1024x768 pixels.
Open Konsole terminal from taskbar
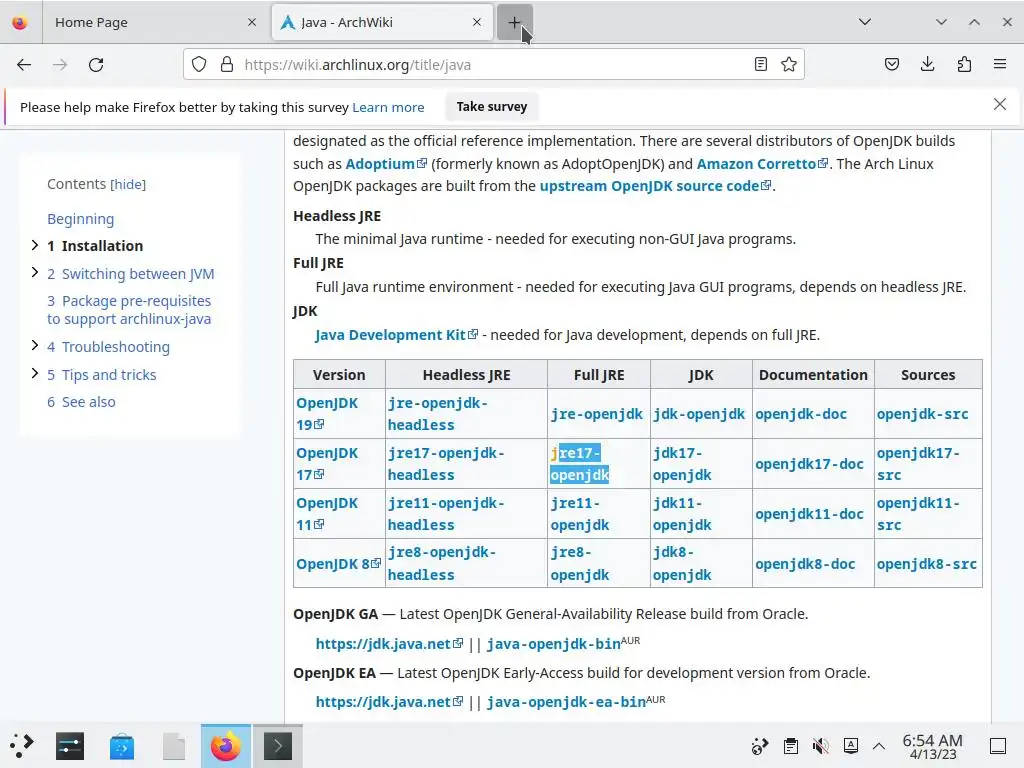pyautogui.click(x=278, y=746)
